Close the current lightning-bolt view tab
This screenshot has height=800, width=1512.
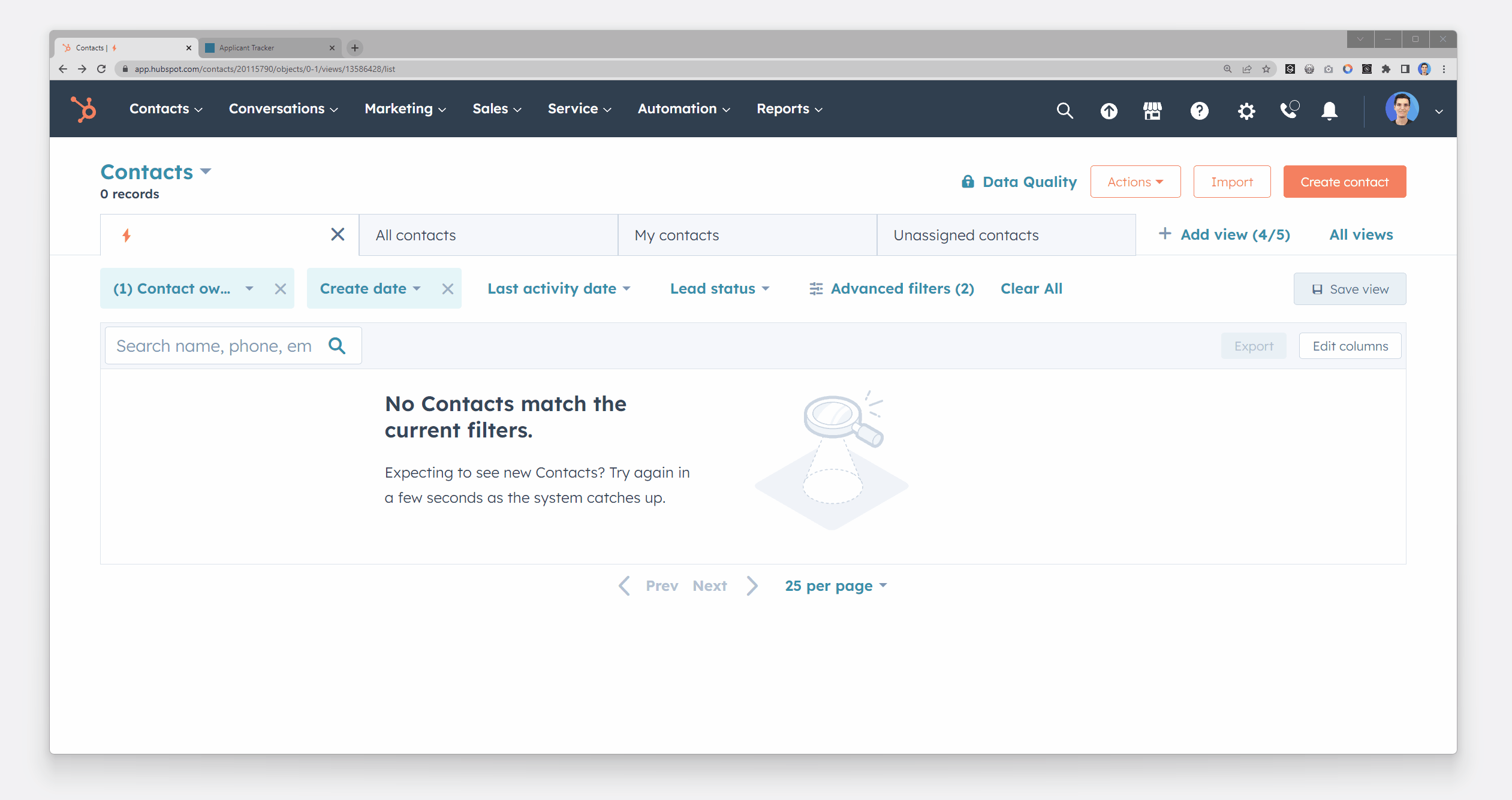point(338,234)
